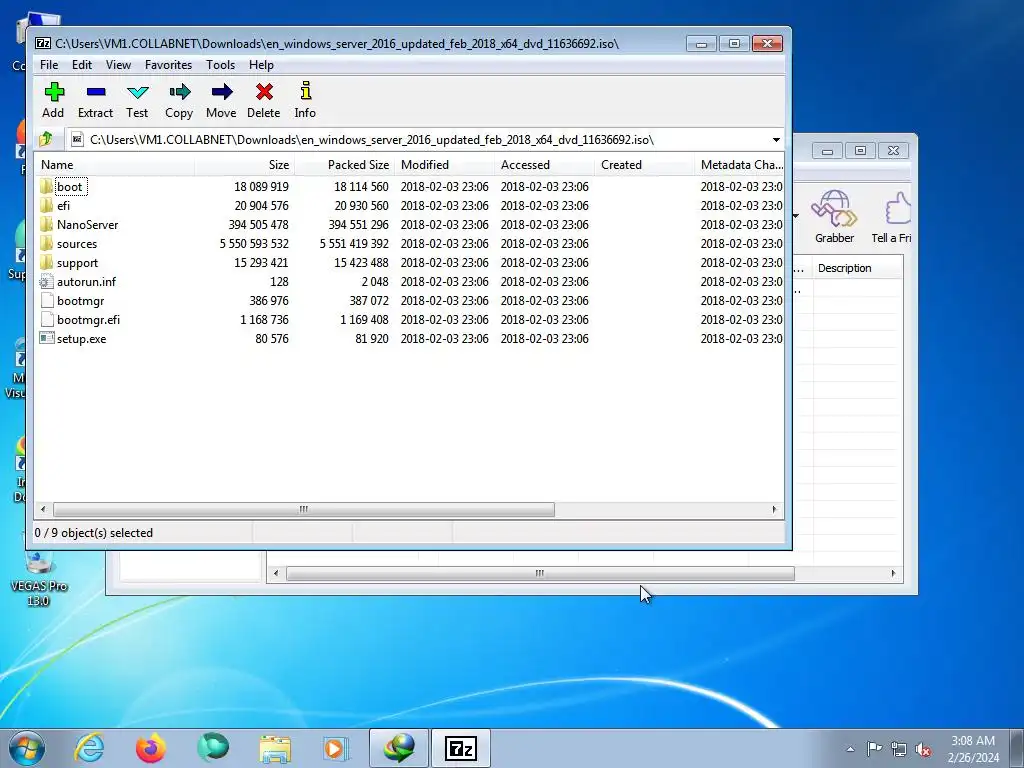Sort by Metadata Changed column header
Viewport: 1024px width, 768px height.
pos(739,165)
